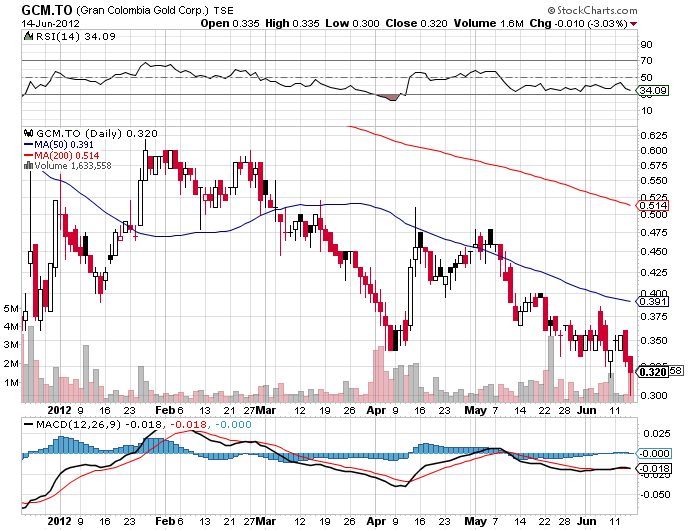The width and height of the screenshot is (691, 531).
Task: Click the 0.320 last price tag
Action: click(x=652, y=372)
